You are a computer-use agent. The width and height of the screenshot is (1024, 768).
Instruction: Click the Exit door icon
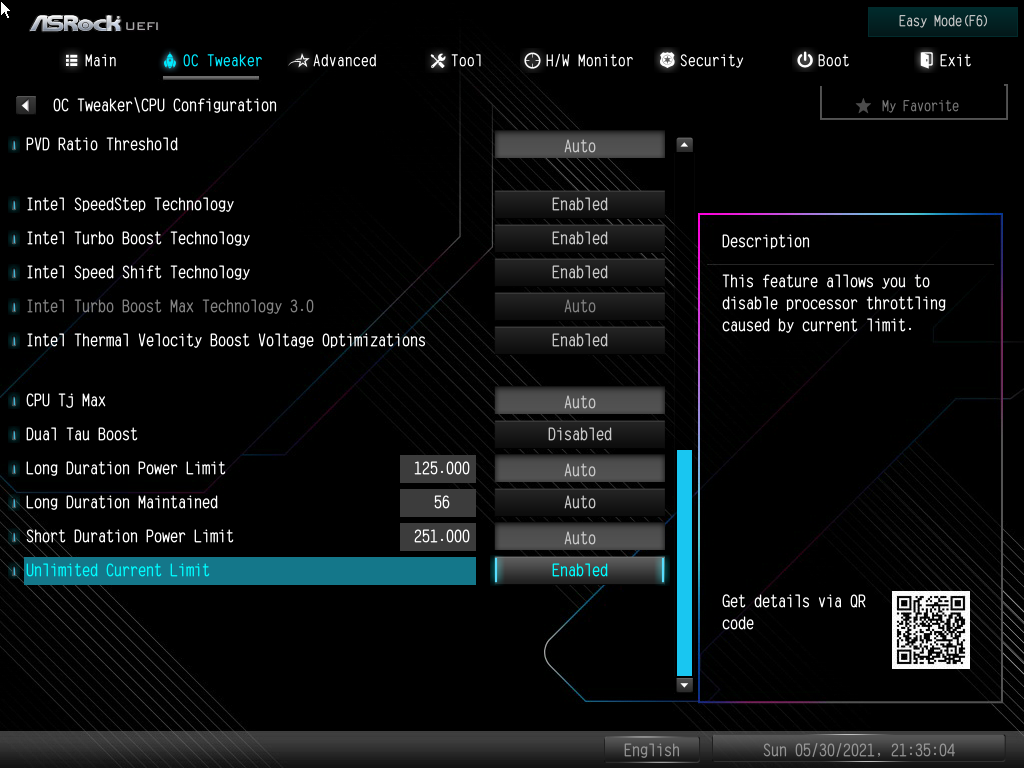click(926, 60)
